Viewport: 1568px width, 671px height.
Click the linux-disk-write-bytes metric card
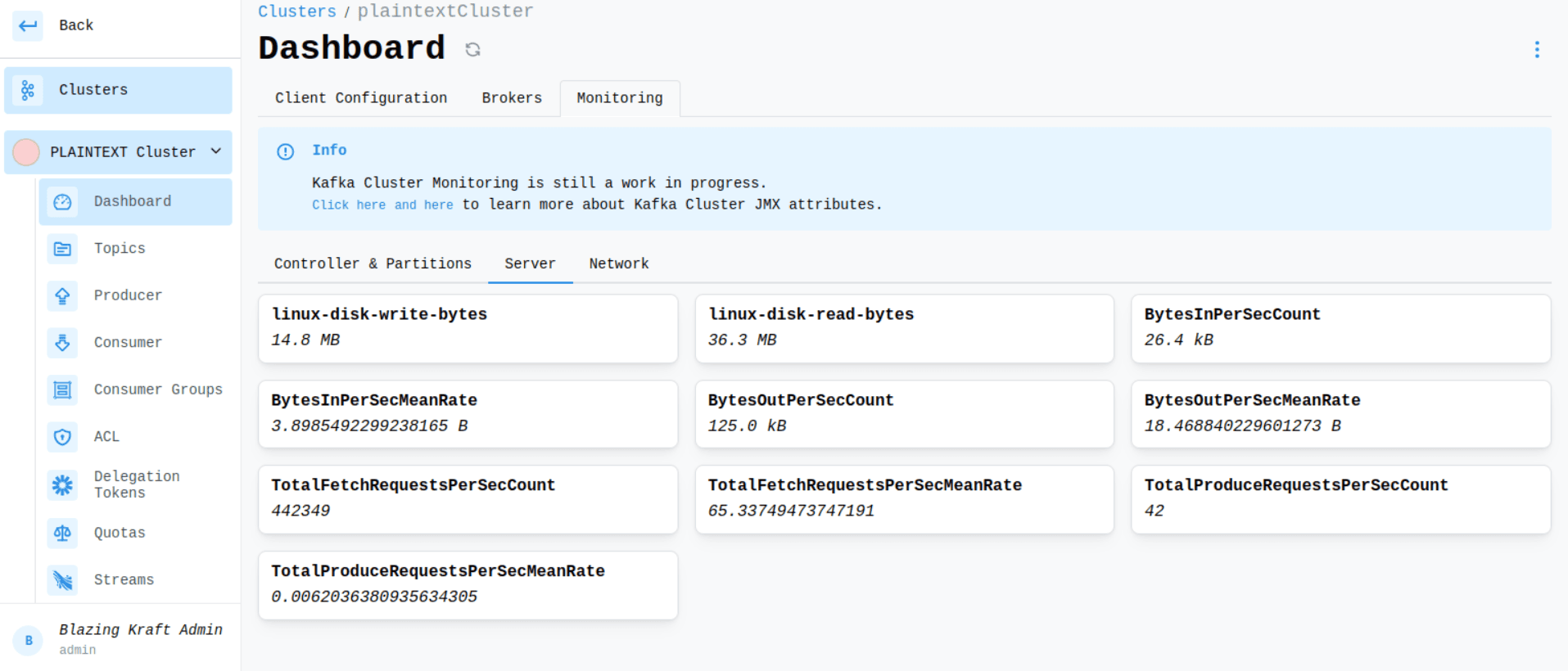468,328
